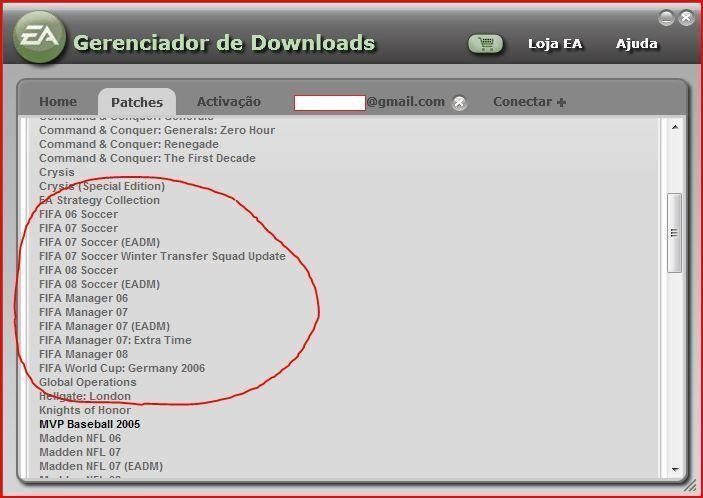This screenshot has height=498, width=703.
Task: Click the resize grip at window corner
Action: (691, 486)
